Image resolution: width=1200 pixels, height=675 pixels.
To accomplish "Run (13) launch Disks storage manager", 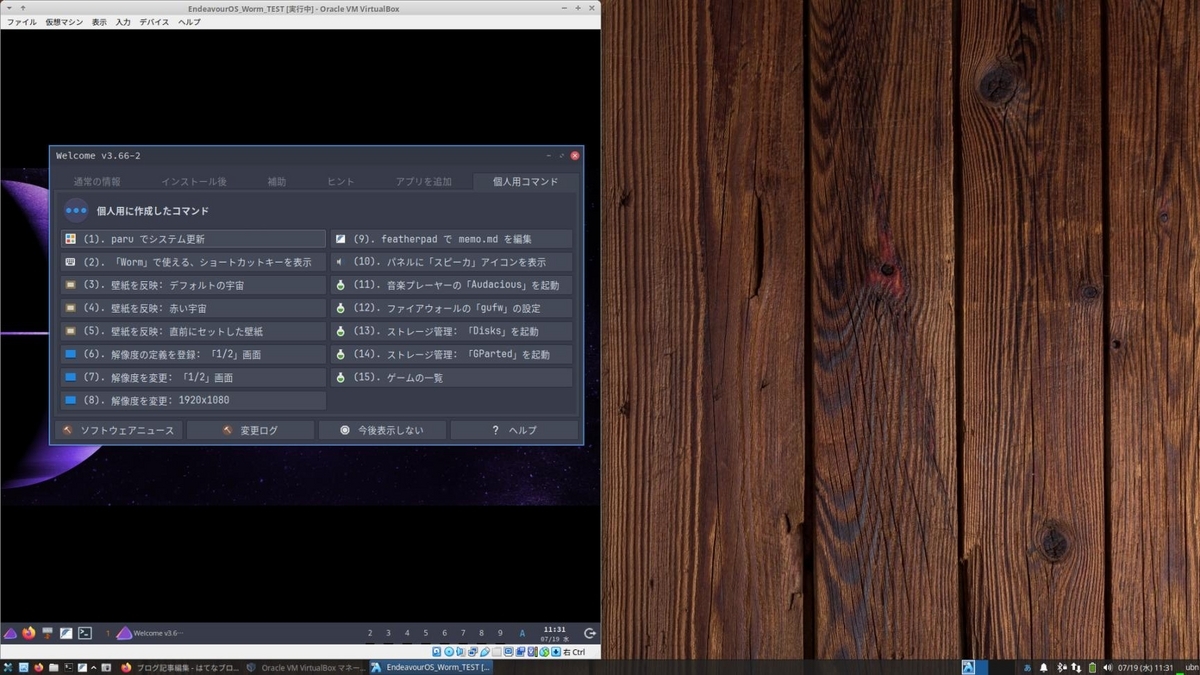I will point(452,331).
